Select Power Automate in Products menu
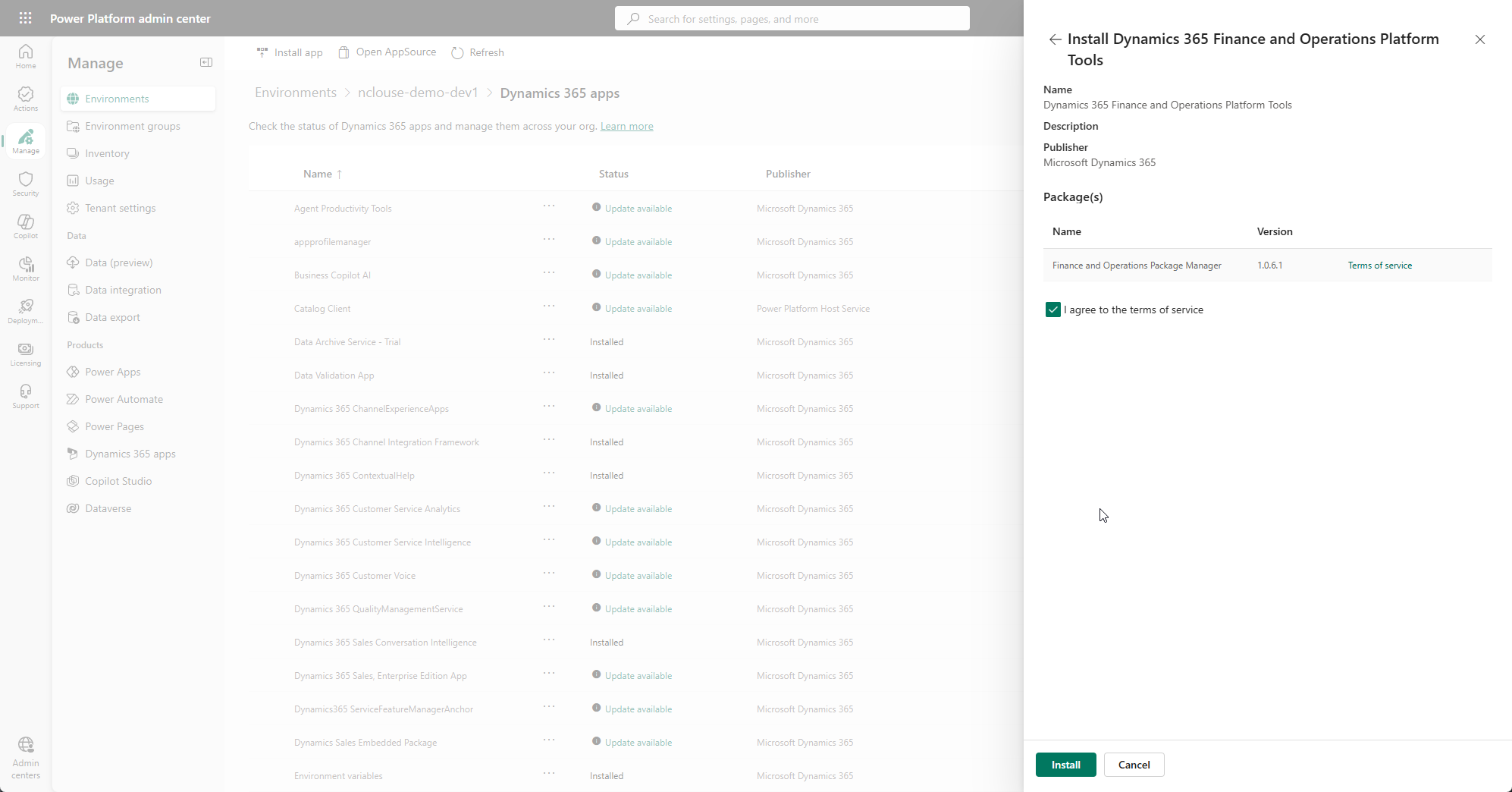The image size is (1512, 792). [x=124, y=399]
